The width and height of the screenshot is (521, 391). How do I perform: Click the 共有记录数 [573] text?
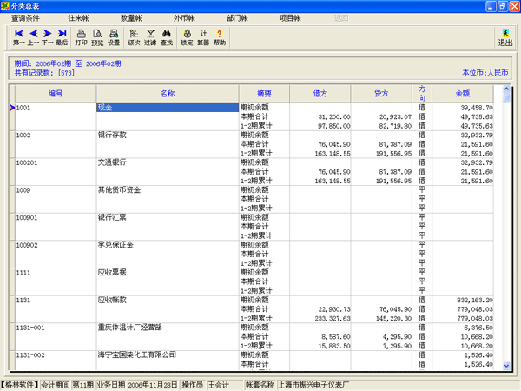45,73
